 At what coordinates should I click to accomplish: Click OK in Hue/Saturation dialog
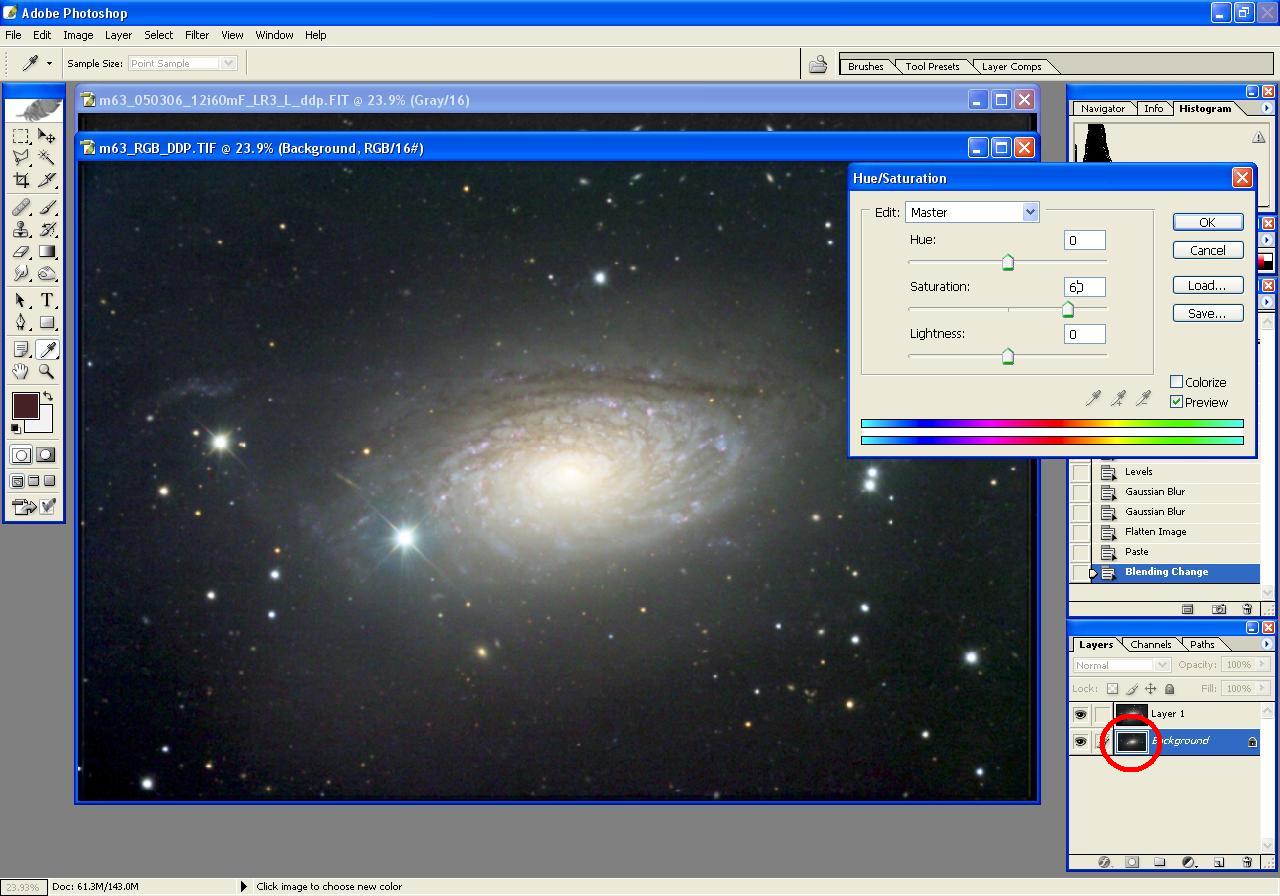point(1207,222)
